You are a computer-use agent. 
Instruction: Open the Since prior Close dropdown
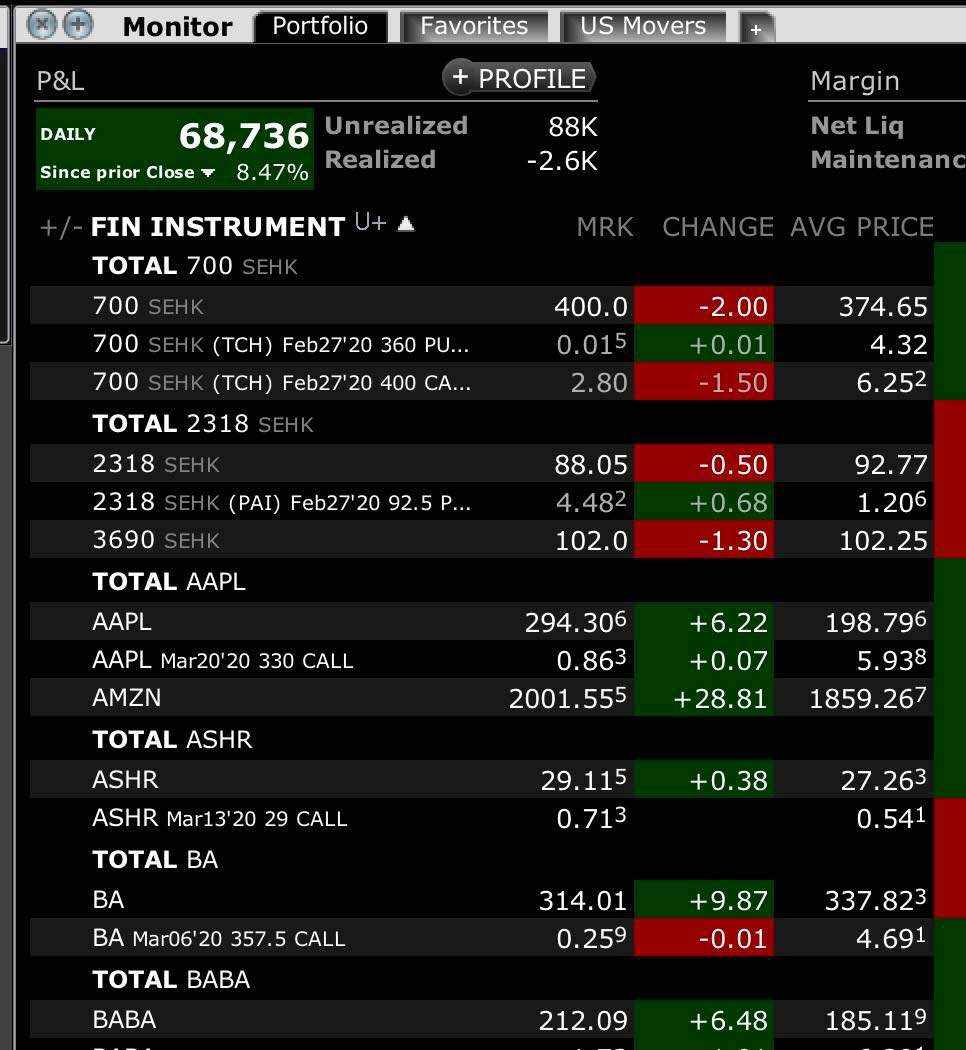tap(208, 173)
